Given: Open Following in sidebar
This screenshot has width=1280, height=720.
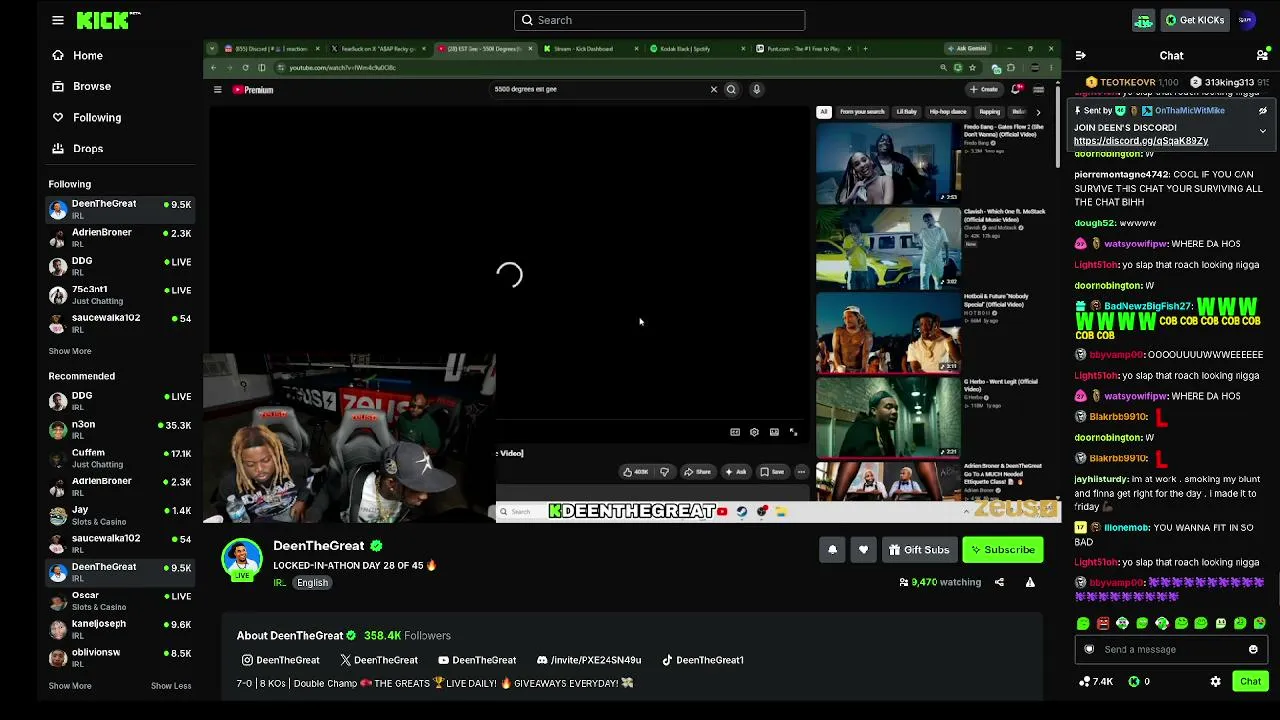Looking at the screenshot, I should 97,118.
